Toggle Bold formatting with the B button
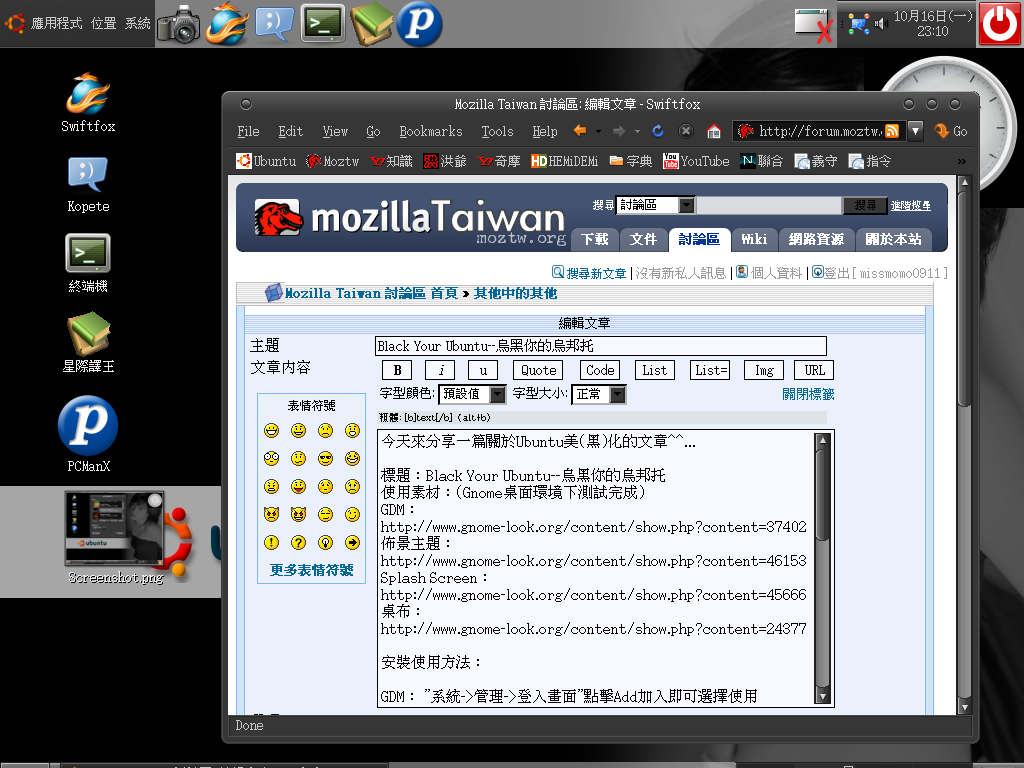Screen dimensions: 1024x768 (397, 370)
